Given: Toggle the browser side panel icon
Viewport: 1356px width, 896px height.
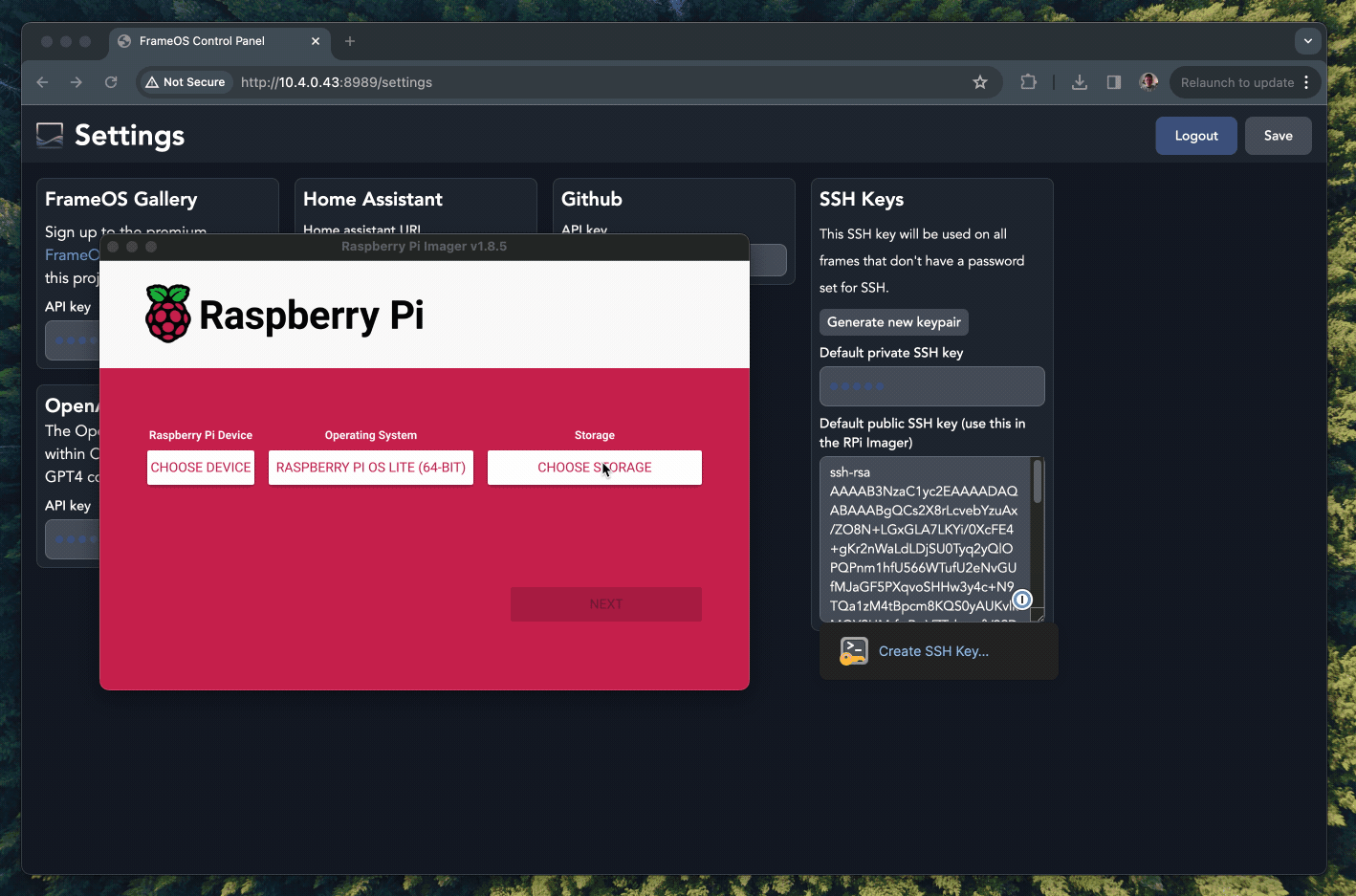Looking at the screenshot, I should pos(1114,82).
